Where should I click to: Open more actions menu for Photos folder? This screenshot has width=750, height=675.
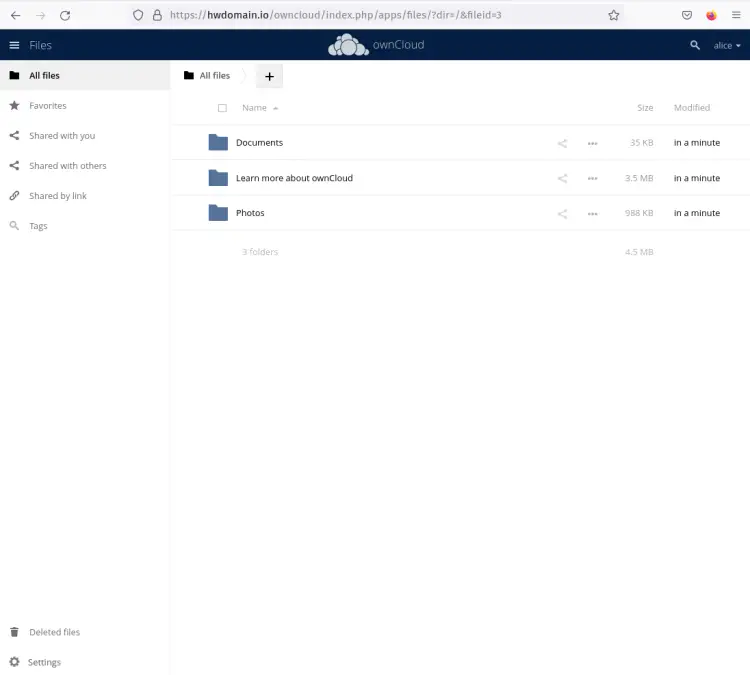592,213
